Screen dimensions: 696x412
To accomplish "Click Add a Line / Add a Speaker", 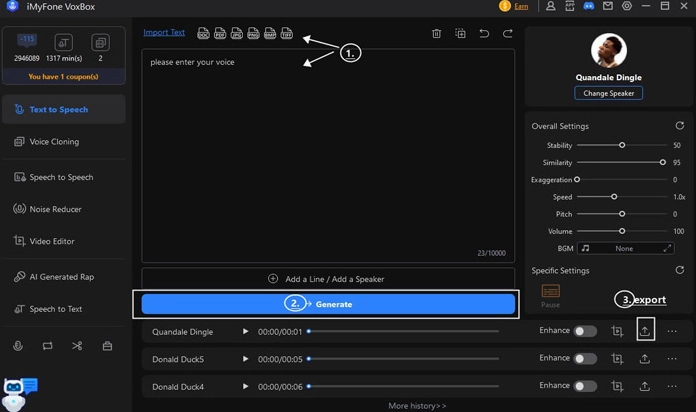I will pyautogui.click(x=328, y=279).
